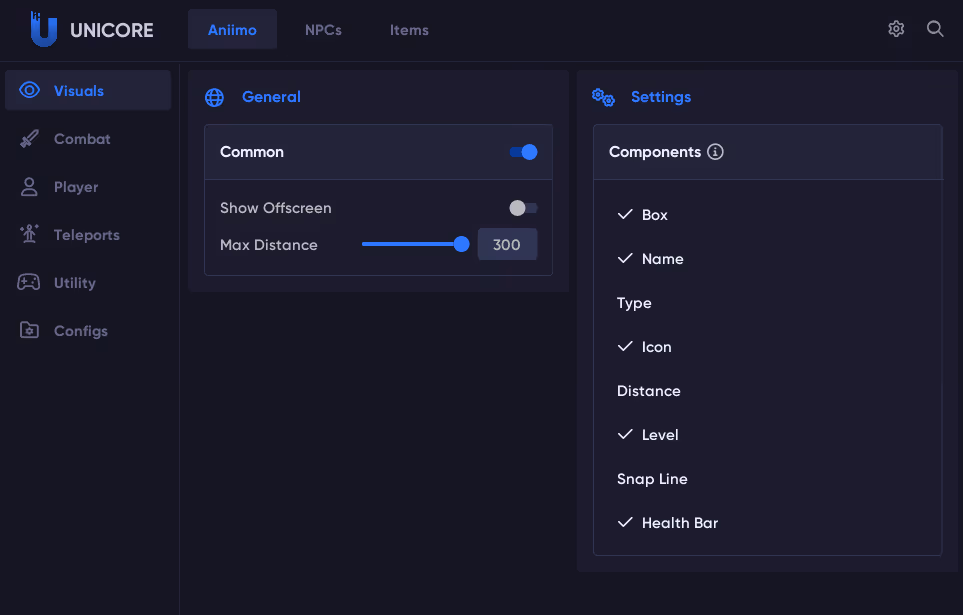Uncheck the Health Bar component
Screen dimensions: 963x615
(x=668, y=523)
